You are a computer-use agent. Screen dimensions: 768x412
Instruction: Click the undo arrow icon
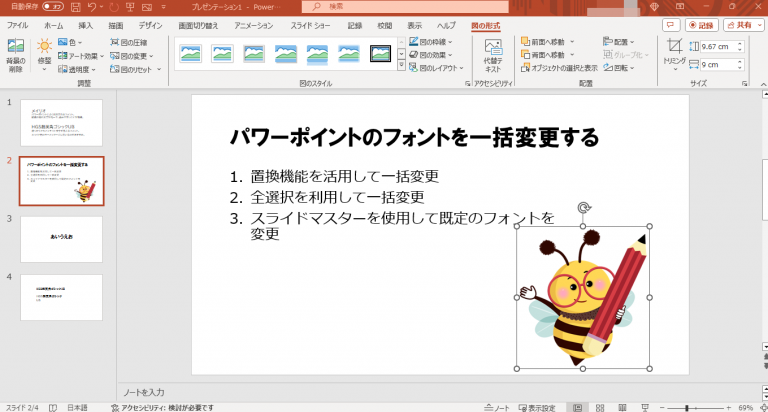point(92,7)
